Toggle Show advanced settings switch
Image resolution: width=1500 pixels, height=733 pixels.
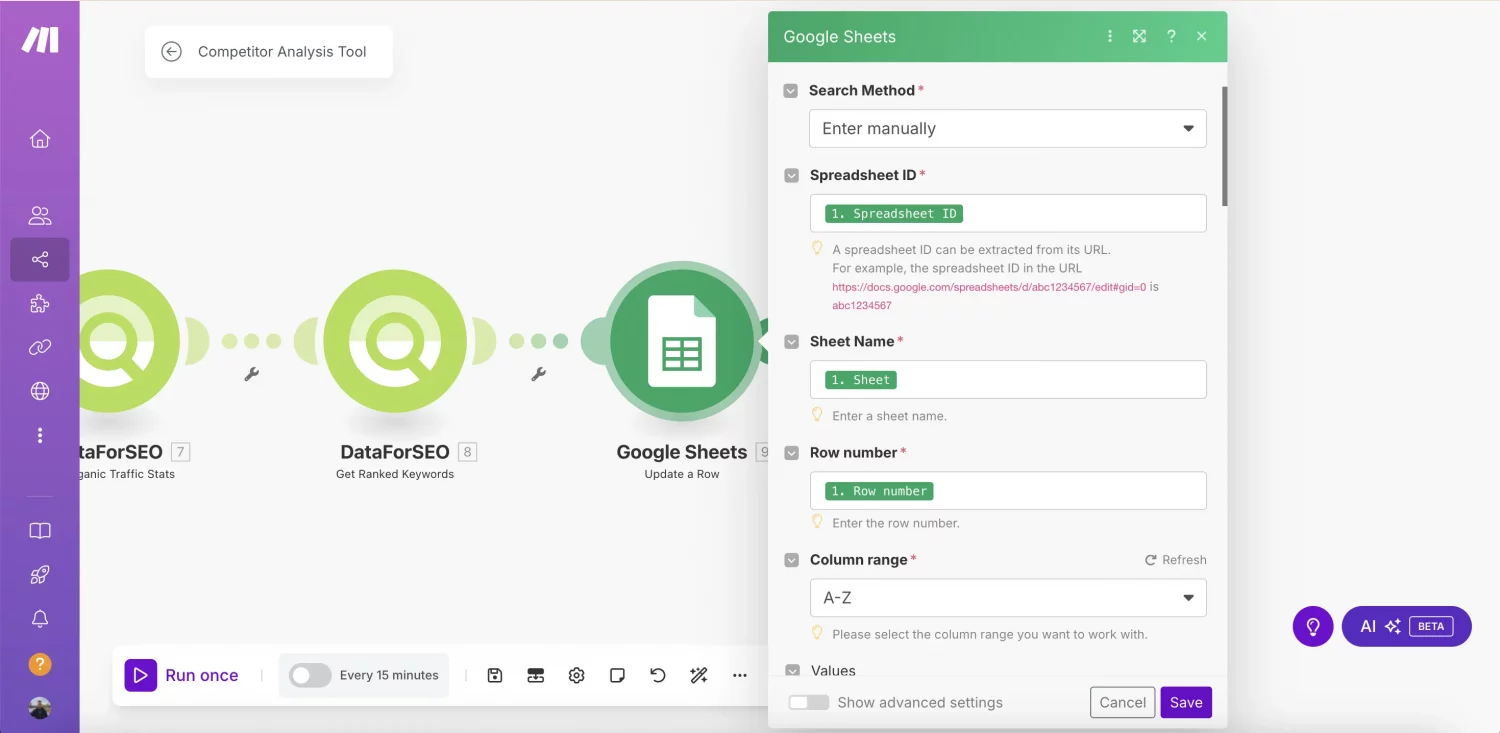point(808,702)
